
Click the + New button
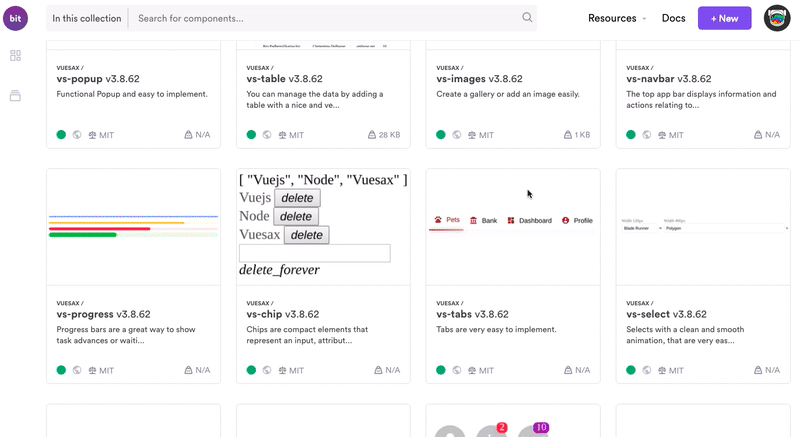pos(724,18)
